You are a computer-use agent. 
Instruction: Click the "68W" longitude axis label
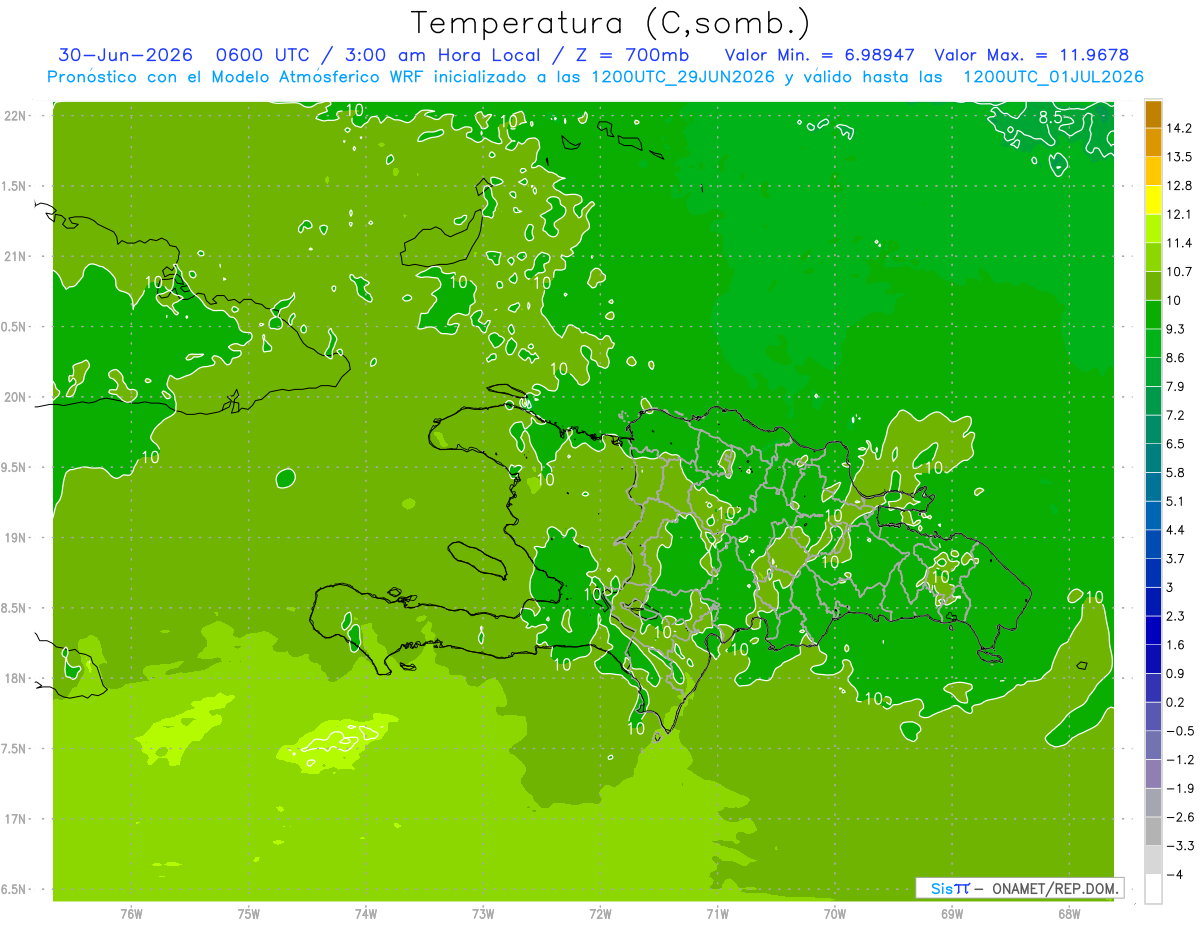coord(1069,914)
